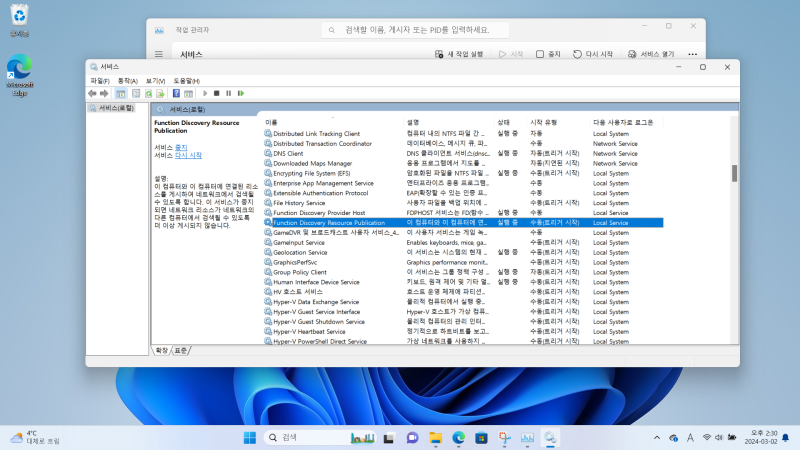800x450 pixels.
Task: Click 다시 시작 in Task Manager toolbar
Action: click(593, 54)
